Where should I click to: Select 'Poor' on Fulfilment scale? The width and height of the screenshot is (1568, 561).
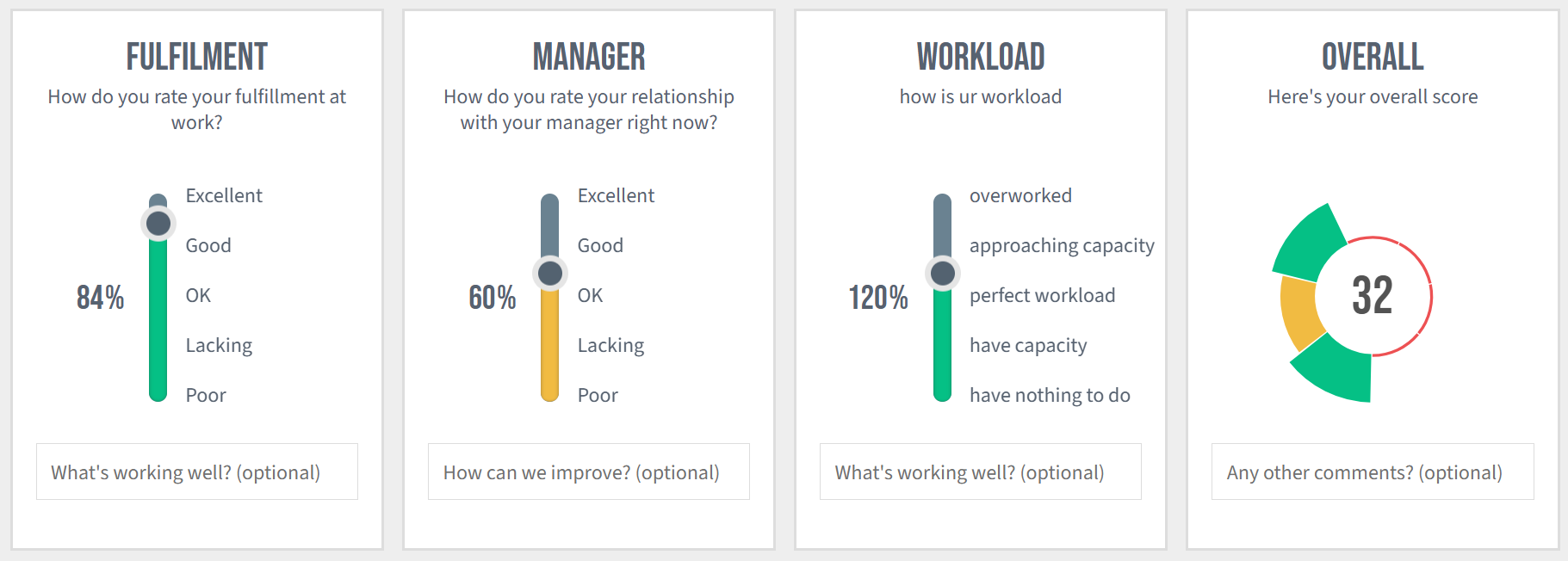point(206,395)
